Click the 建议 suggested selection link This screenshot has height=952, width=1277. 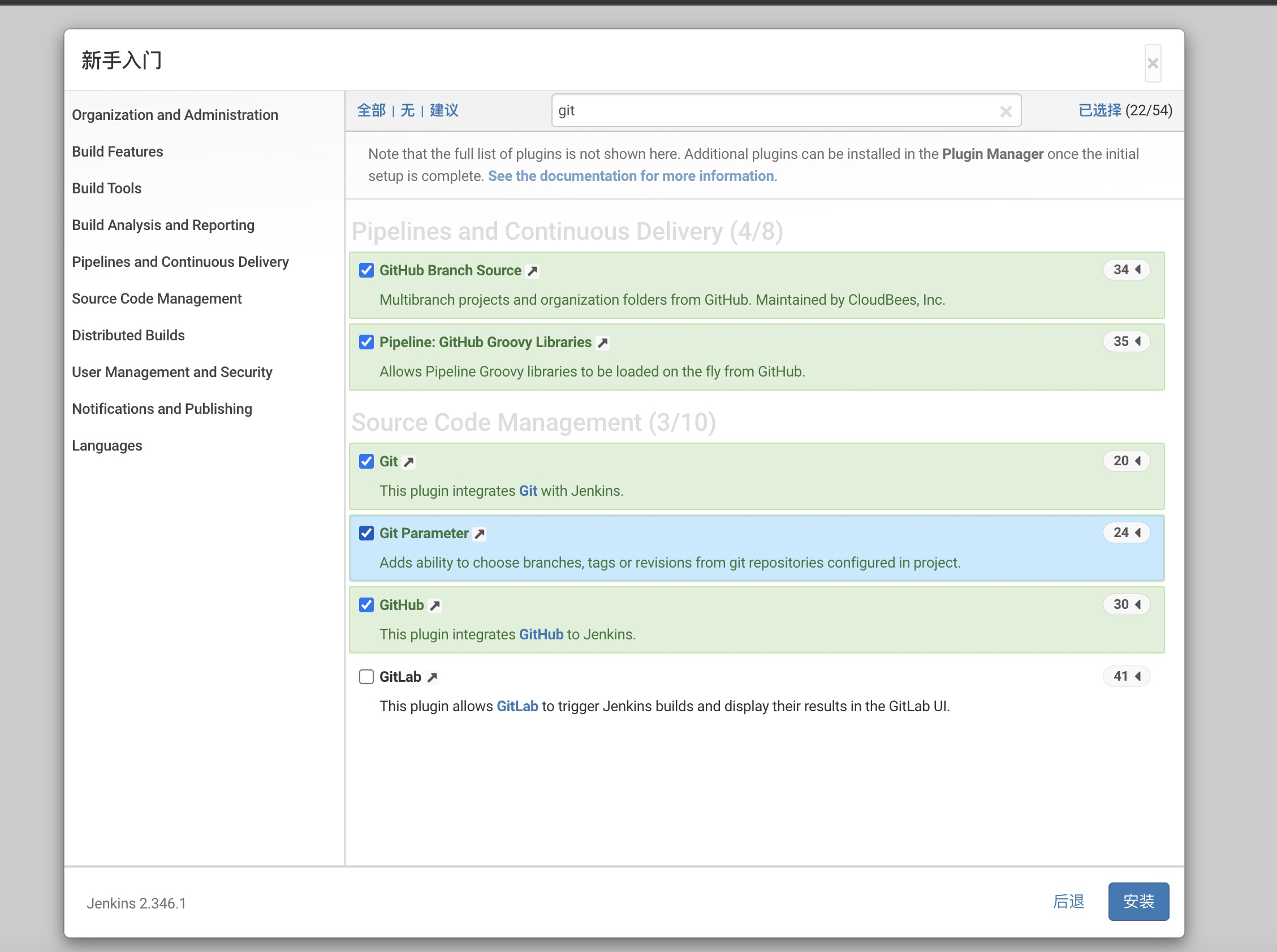click(x=444, y=110)
